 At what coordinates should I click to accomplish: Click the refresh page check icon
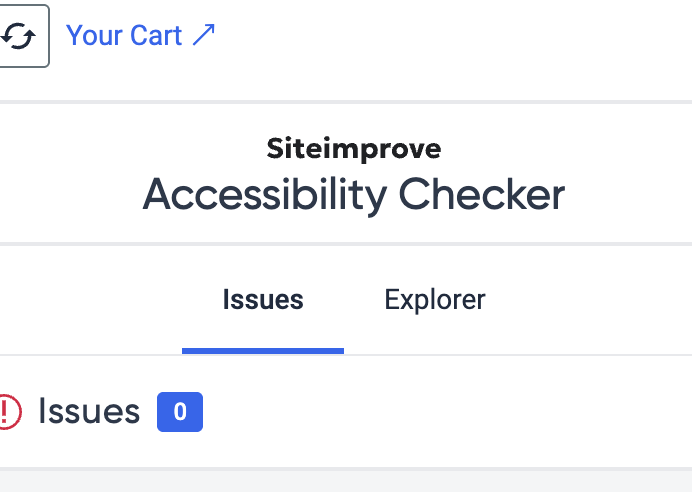(x=18, y=36)
